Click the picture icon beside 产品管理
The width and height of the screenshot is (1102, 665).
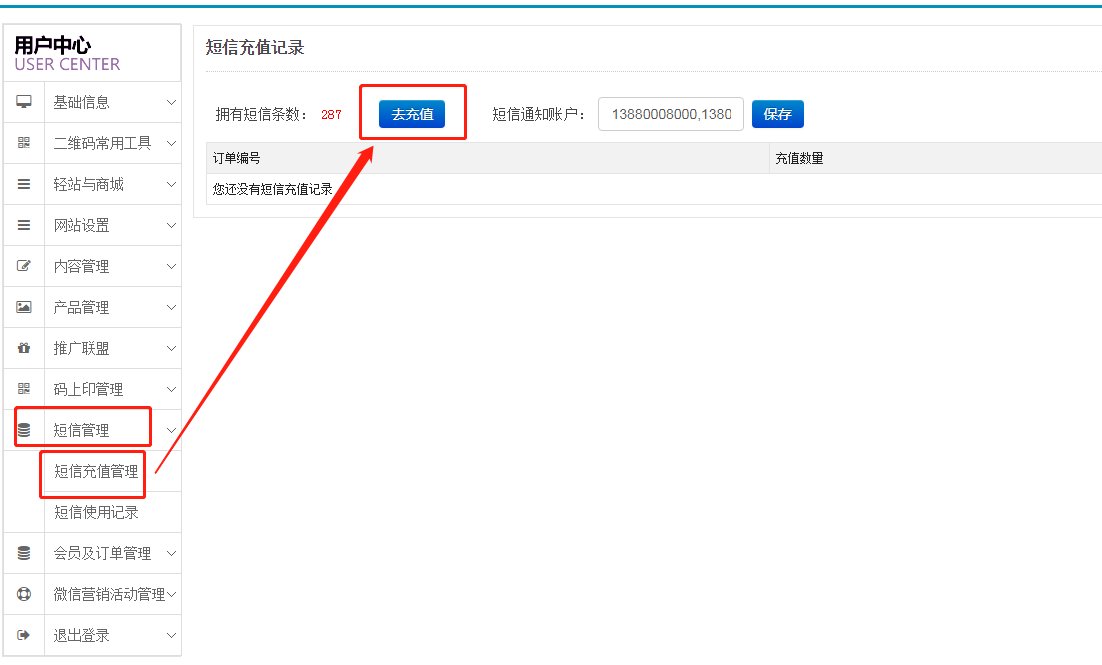tap(24, 307)
